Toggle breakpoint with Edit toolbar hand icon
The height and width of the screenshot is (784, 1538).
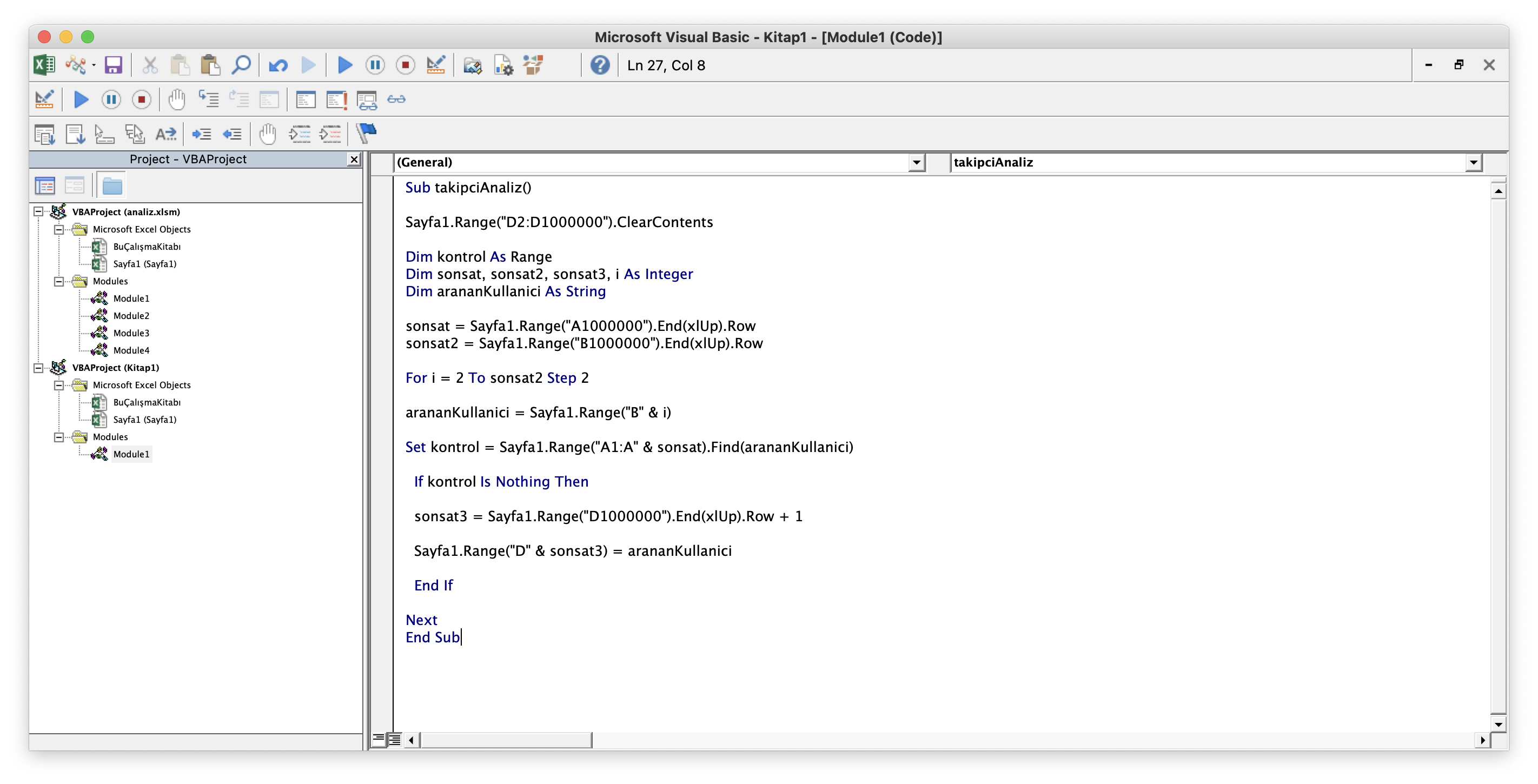(268, 134)
